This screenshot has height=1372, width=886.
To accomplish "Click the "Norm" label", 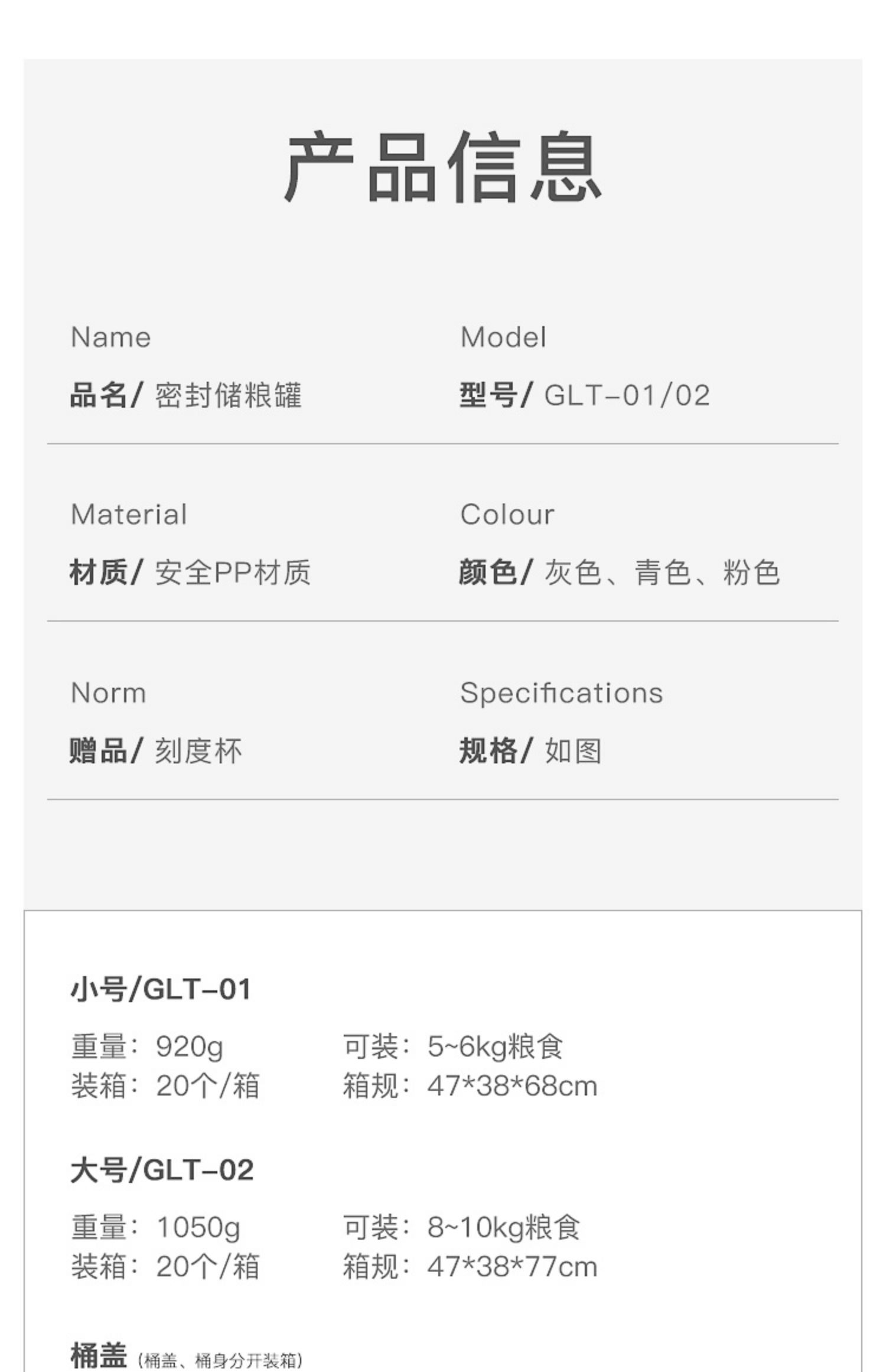I will (x=108, y=693).
